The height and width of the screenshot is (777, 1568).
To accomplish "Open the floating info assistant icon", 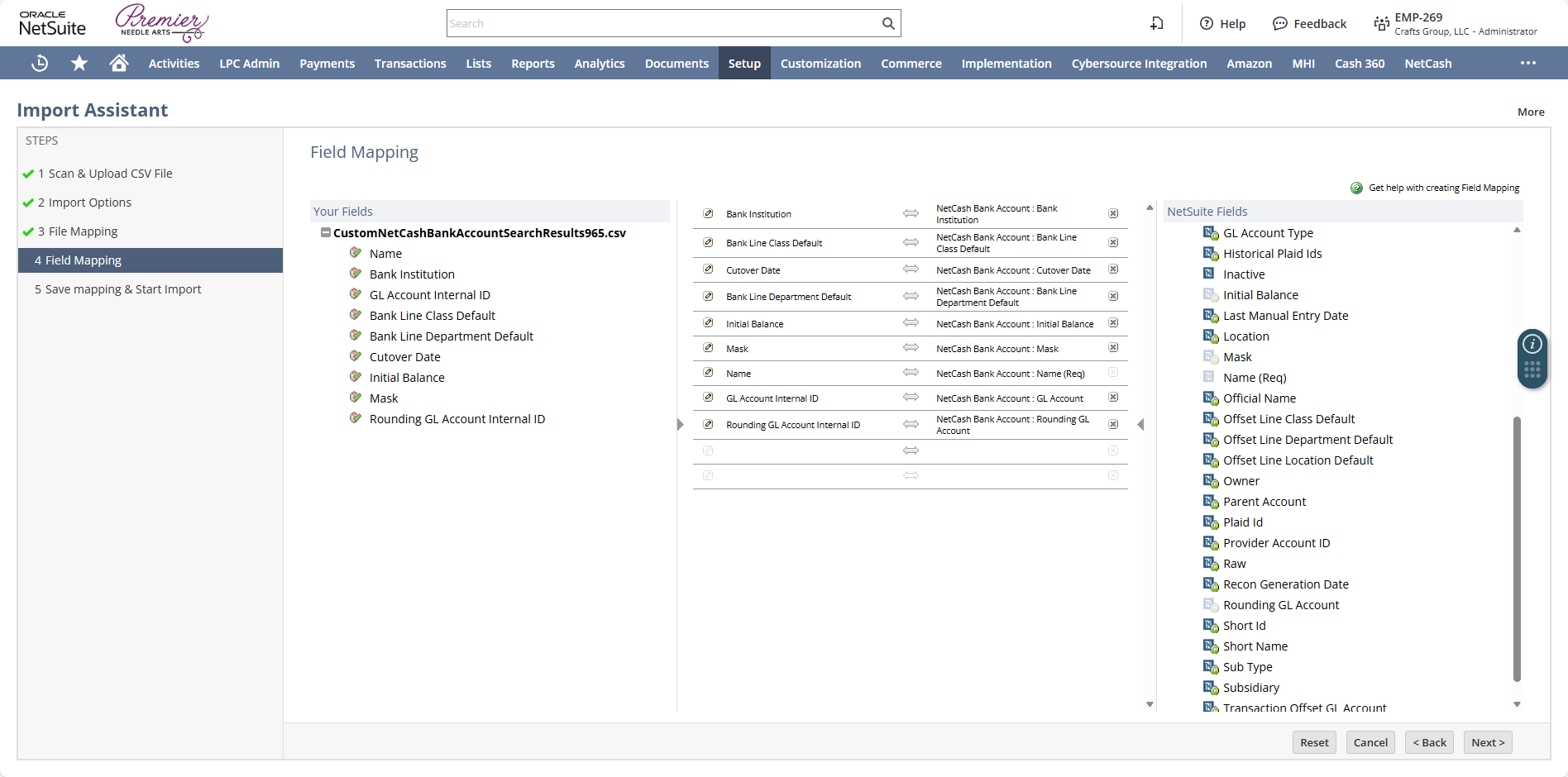I will pos(1532,344).
